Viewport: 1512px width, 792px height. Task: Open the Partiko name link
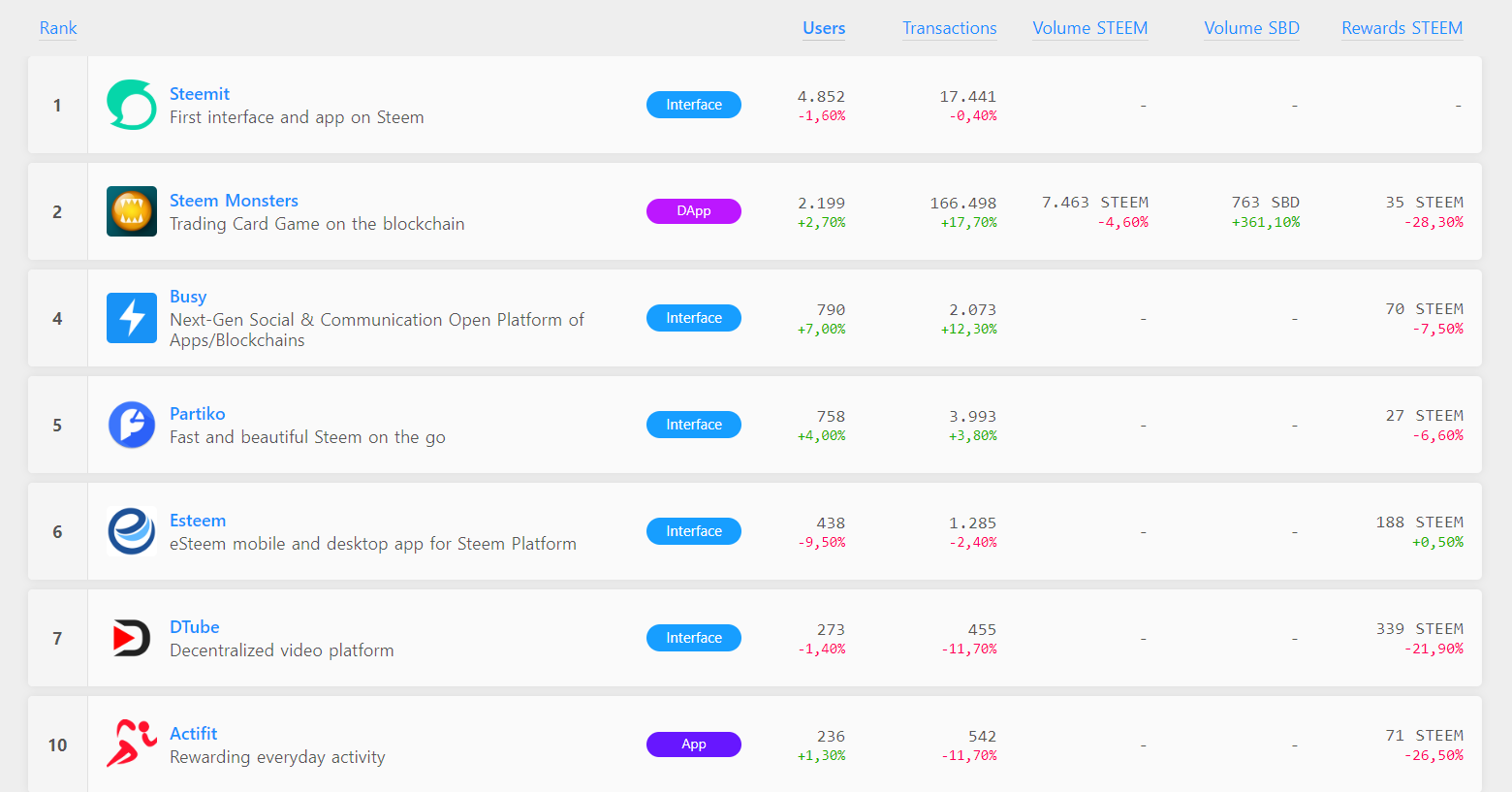point(198,414)
